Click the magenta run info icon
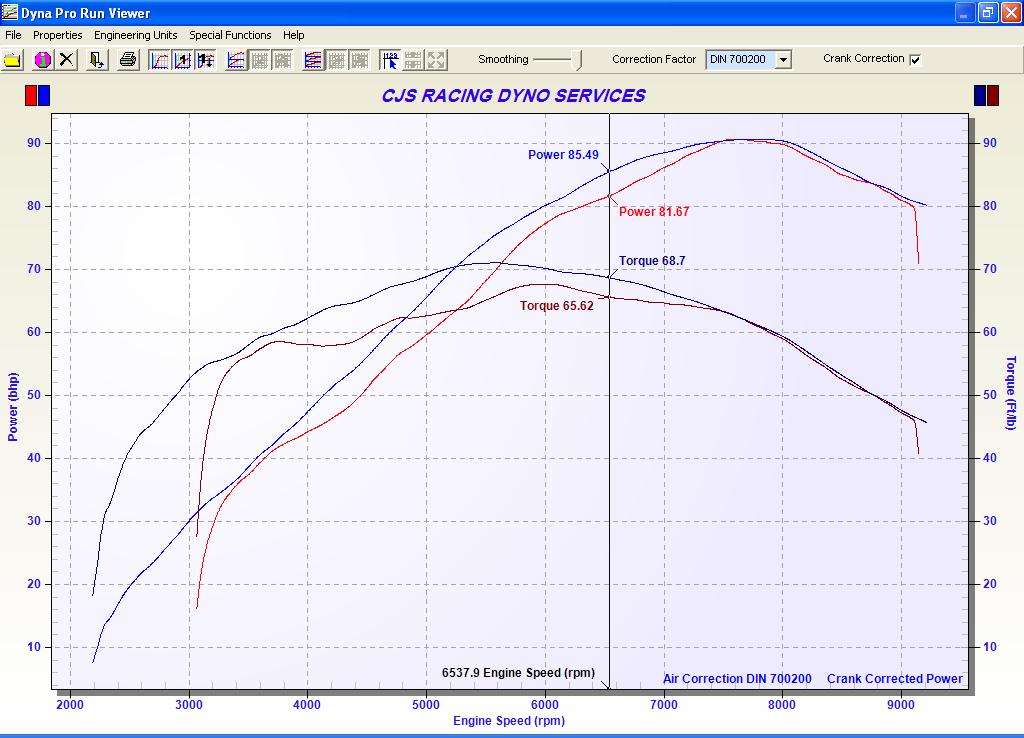1024x738 pixels. [x=42, y=60]
